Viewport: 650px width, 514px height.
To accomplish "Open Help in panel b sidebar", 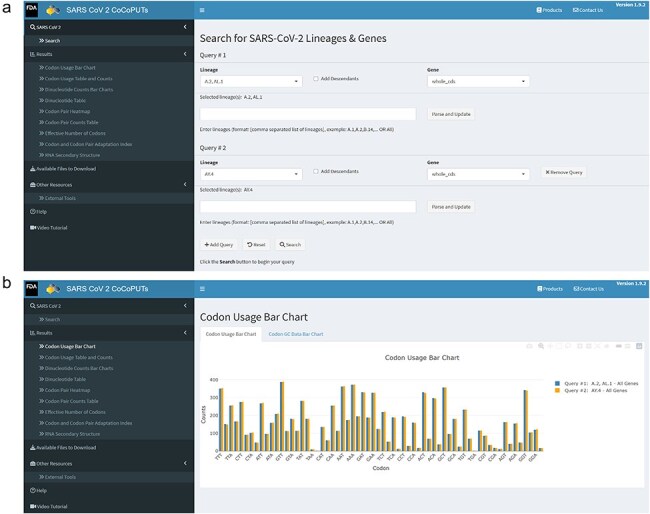I will pyautogui.click(x=38, y=491).
